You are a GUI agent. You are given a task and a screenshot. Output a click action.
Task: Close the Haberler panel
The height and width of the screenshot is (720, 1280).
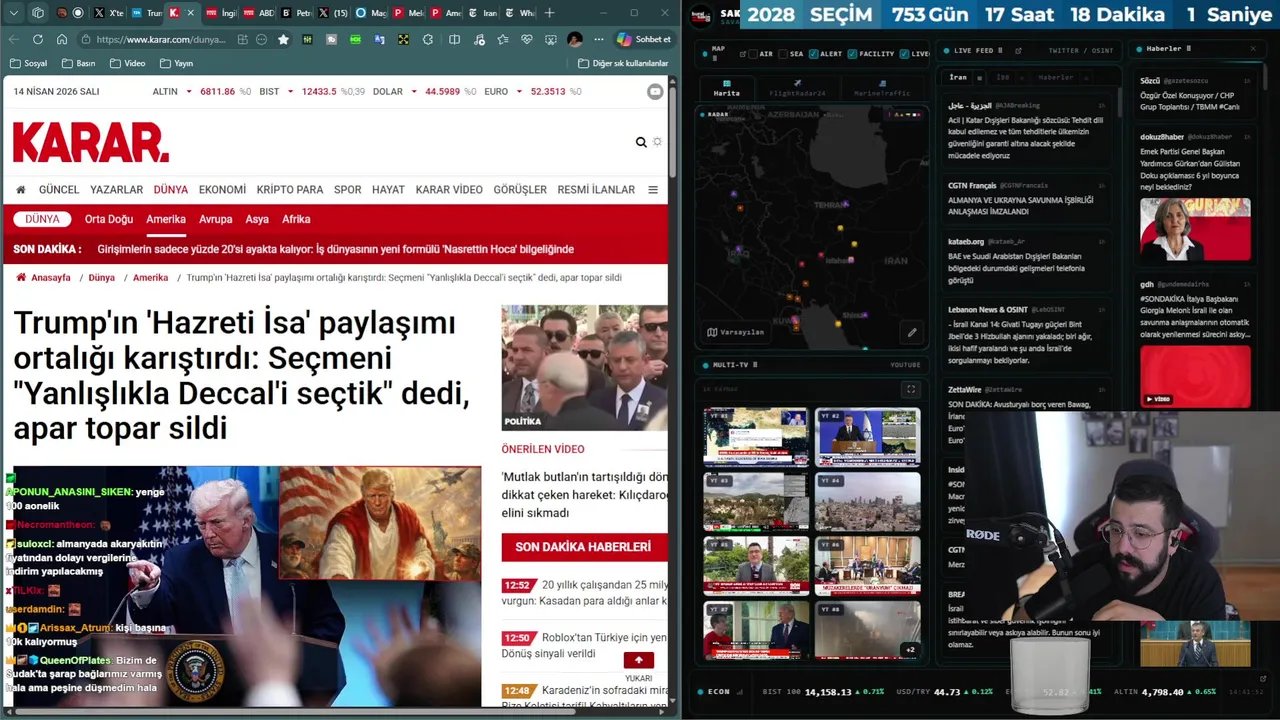[1253, 48]
